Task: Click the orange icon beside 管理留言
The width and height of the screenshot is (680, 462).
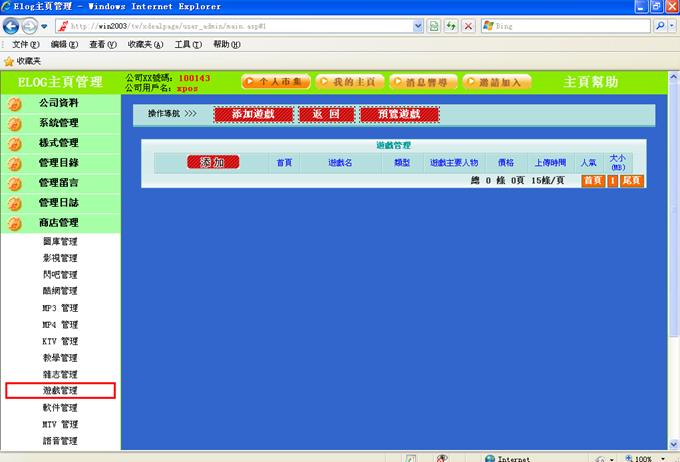Action: click(x=14, y=183)
